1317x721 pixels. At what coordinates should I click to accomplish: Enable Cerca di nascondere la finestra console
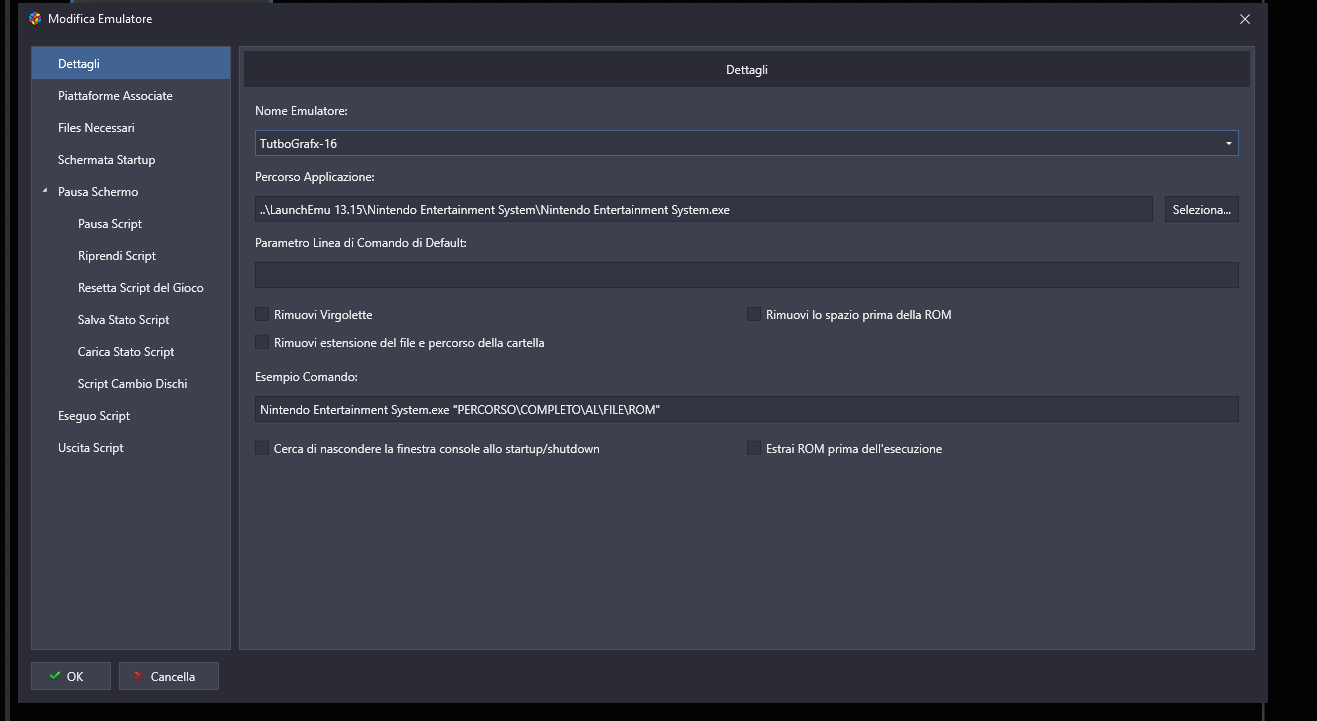[x=262, y=449]
